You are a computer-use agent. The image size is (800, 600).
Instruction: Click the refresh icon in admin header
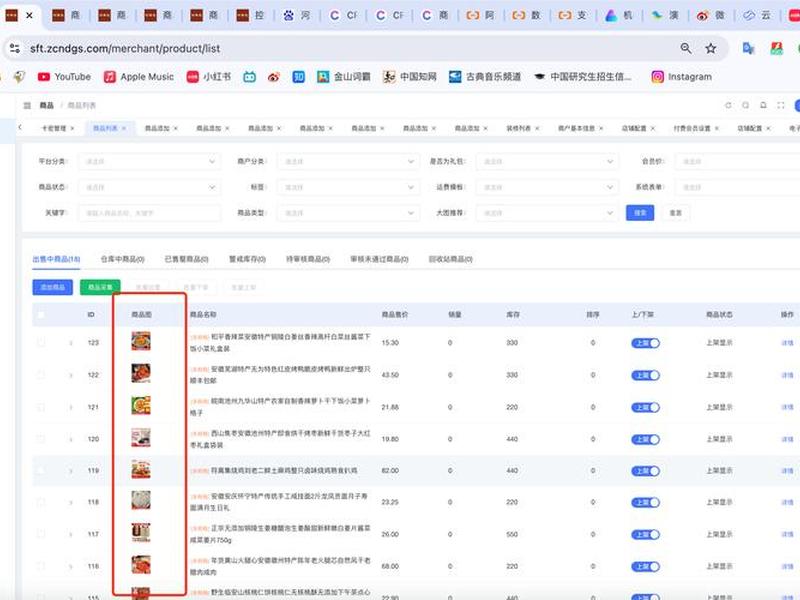(x=728, y=105)
